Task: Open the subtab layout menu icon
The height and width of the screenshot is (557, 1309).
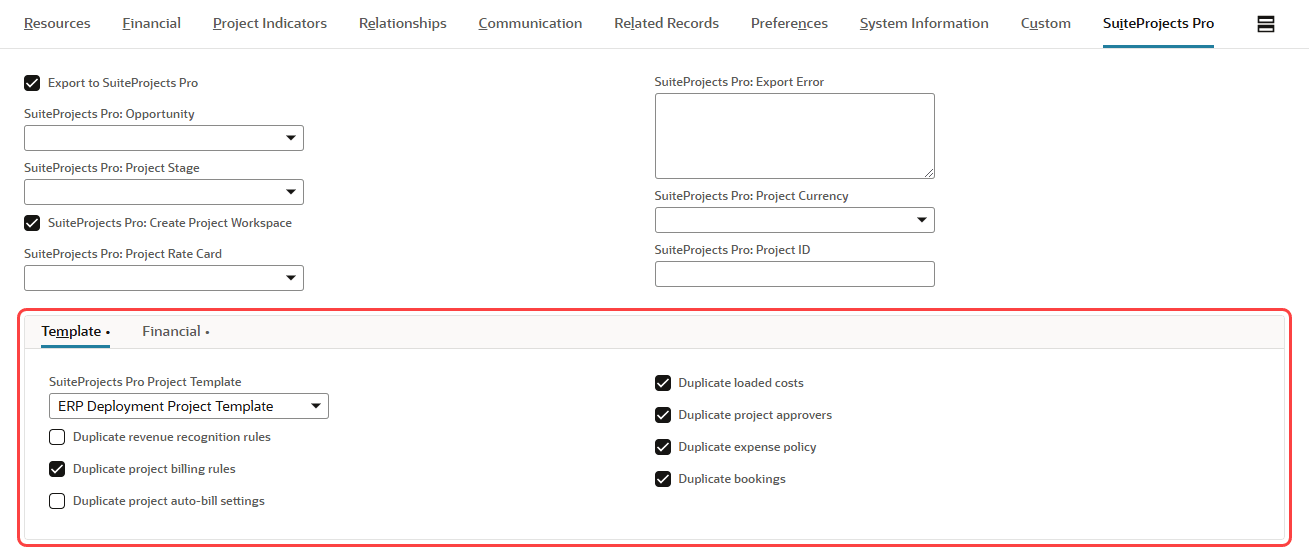Action: point(1265,24)
